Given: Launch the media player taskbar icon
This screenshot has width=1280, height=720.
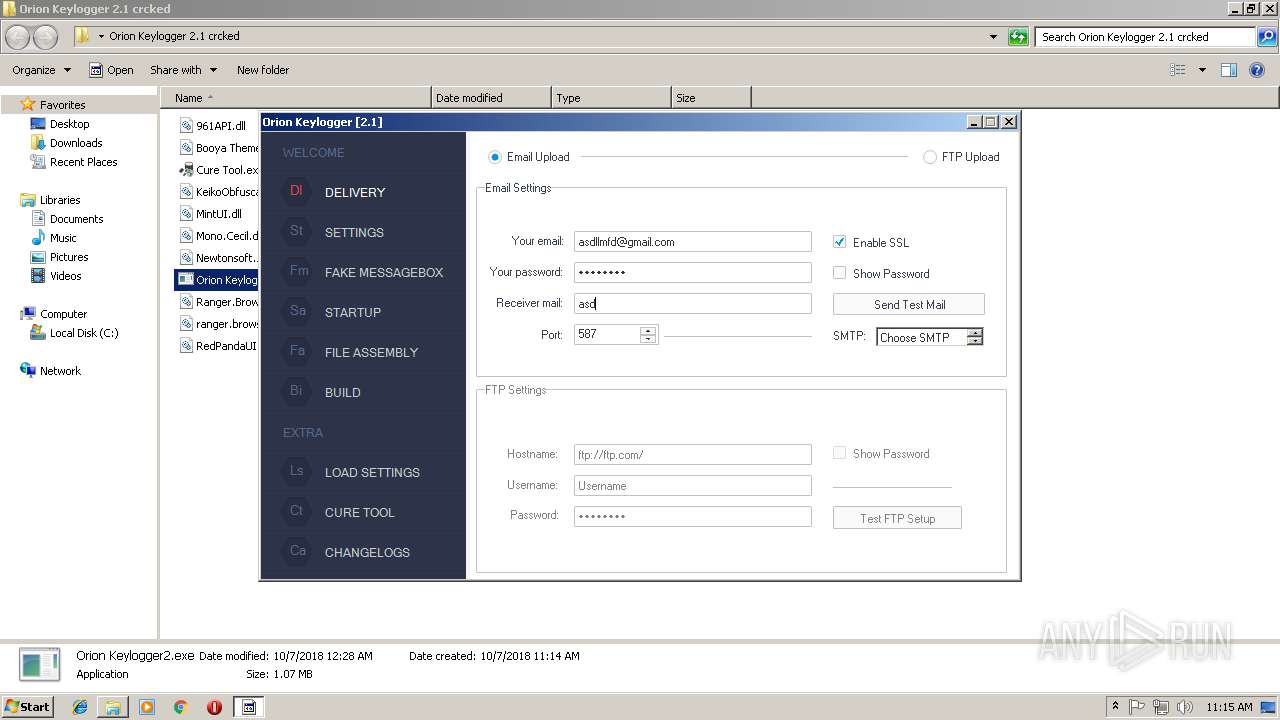Looking at the screenshot, I should [x=147, y=707].
